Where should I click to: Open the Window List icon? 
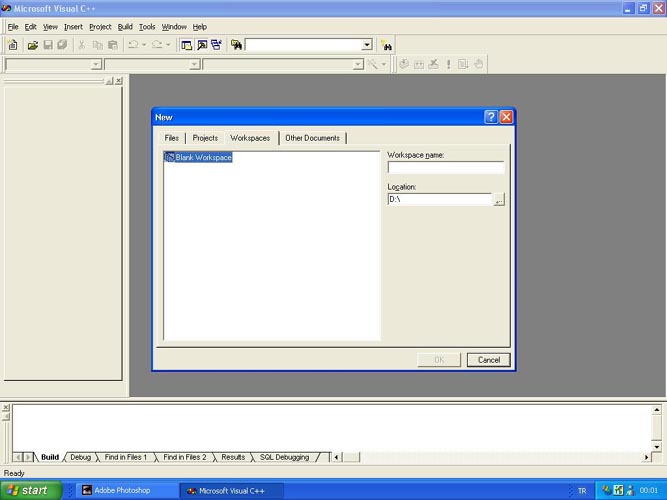[217, 45]
